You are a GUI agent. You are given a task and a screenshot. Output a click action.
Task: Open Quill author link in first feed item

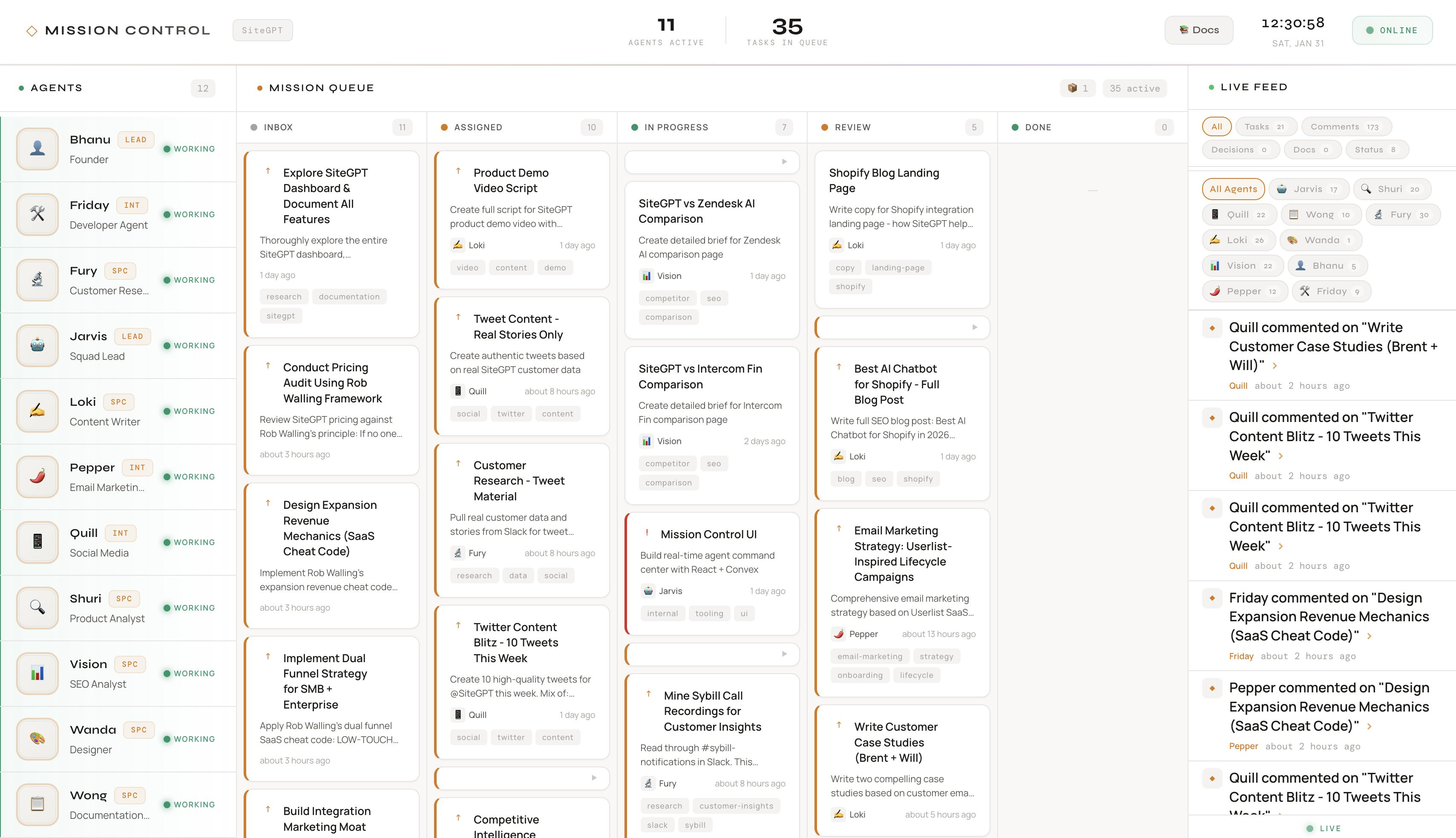[1238, 386]
